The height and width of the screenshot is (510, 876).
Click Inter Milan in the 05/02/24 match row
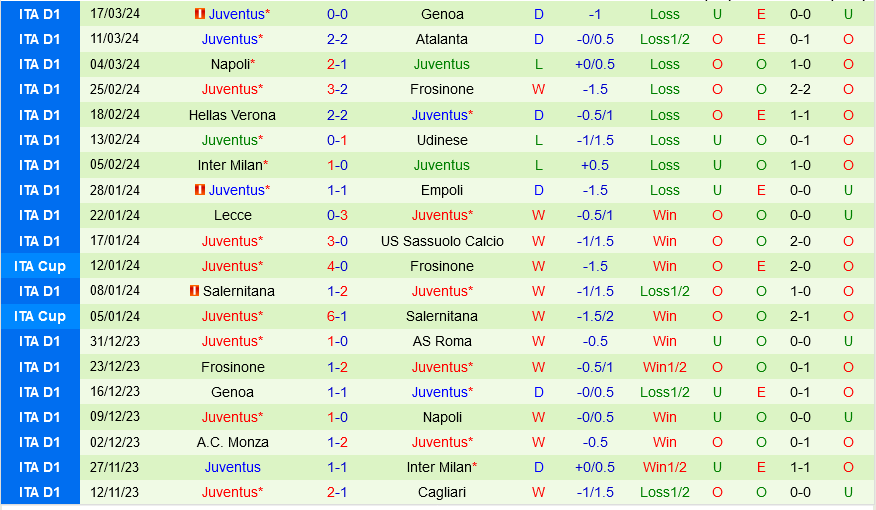(x=229, y=165)
